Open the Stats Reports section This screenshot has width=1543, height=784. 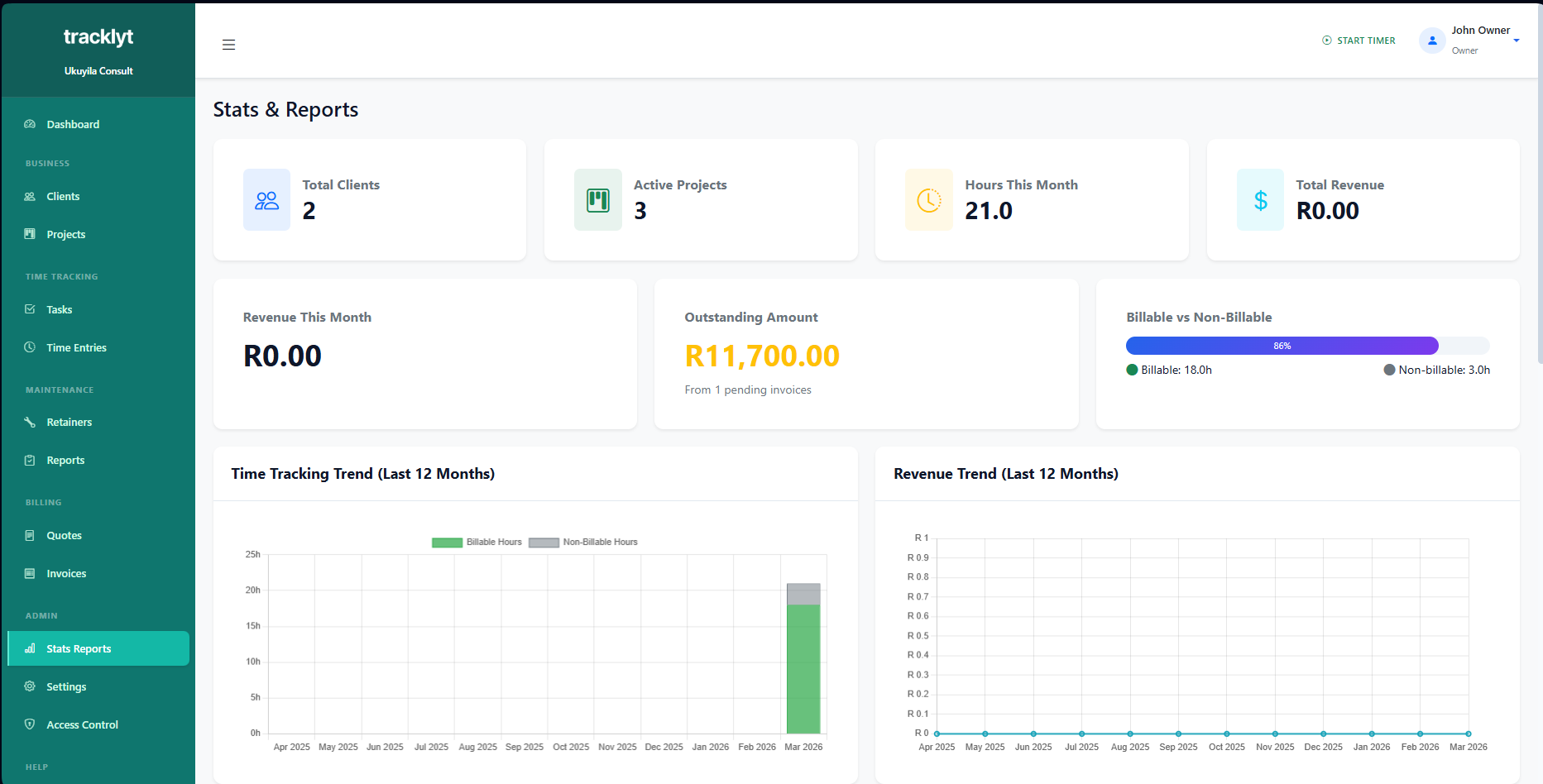coord(79,648)
